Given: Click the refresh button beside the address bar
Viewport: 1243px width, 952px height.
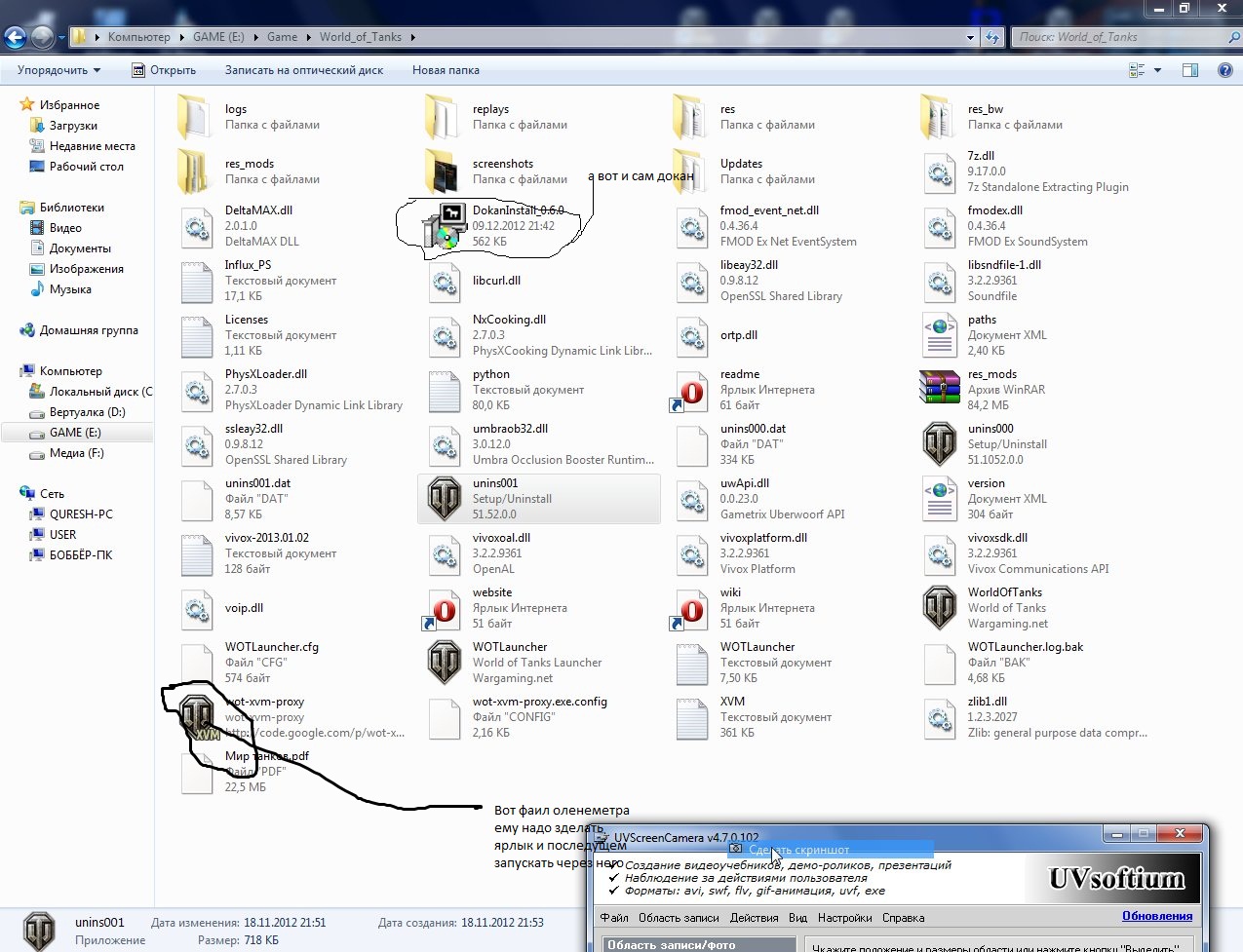Looking at the screenshot, I should [x=992, y=37].
